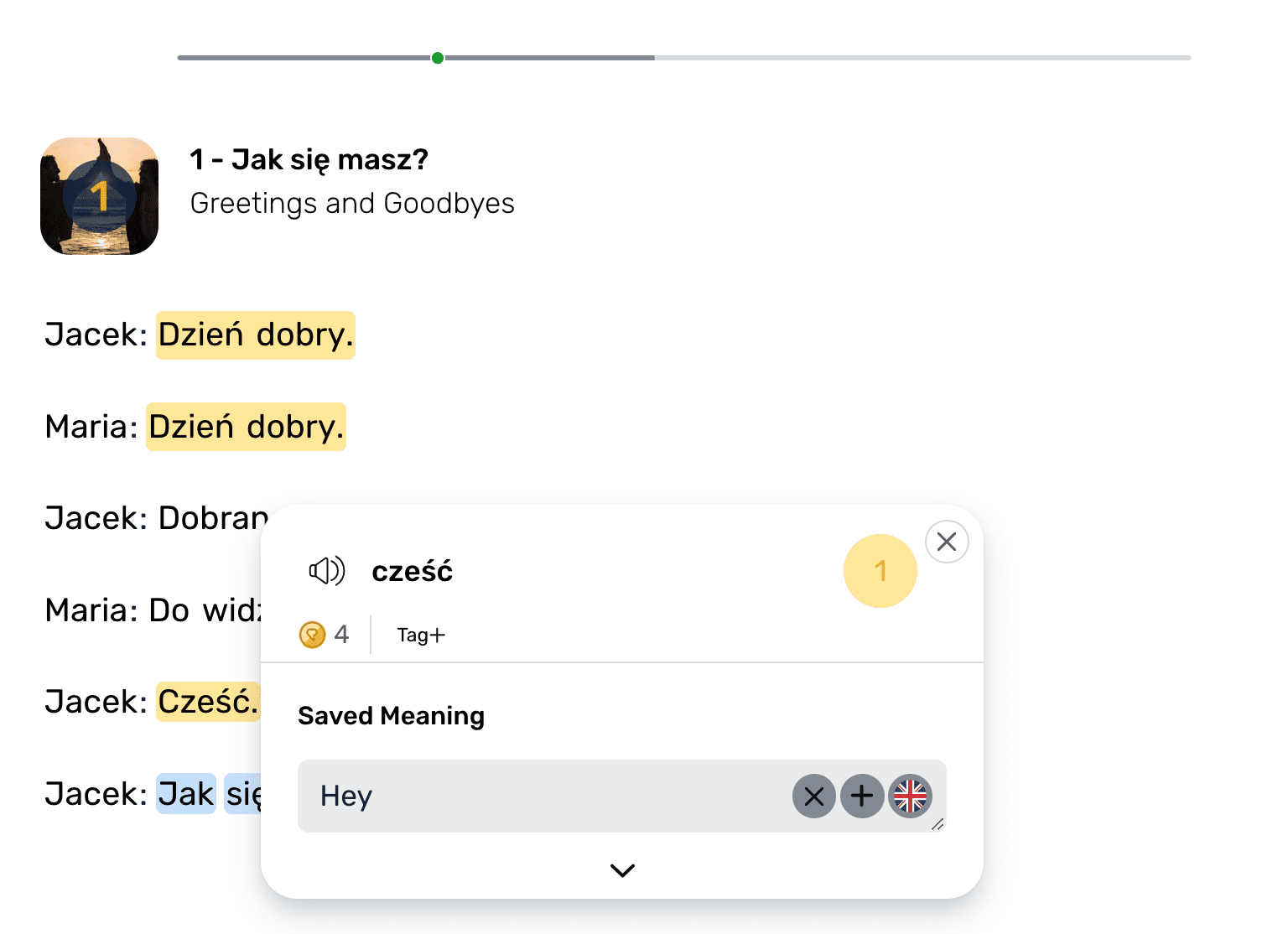
Task: Open the British flag language icon
Action: pyautogui.click(x=910, y=796)
